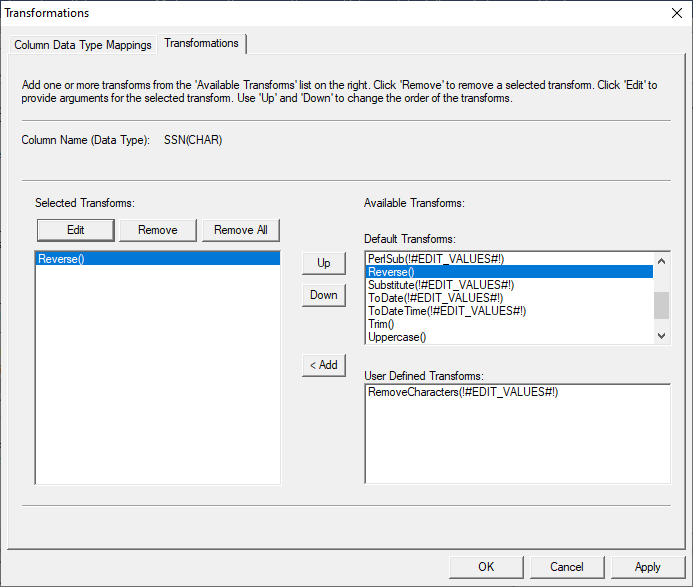
Task: Click Default Transforms scroll up arrow
Action: pos(662,261)
